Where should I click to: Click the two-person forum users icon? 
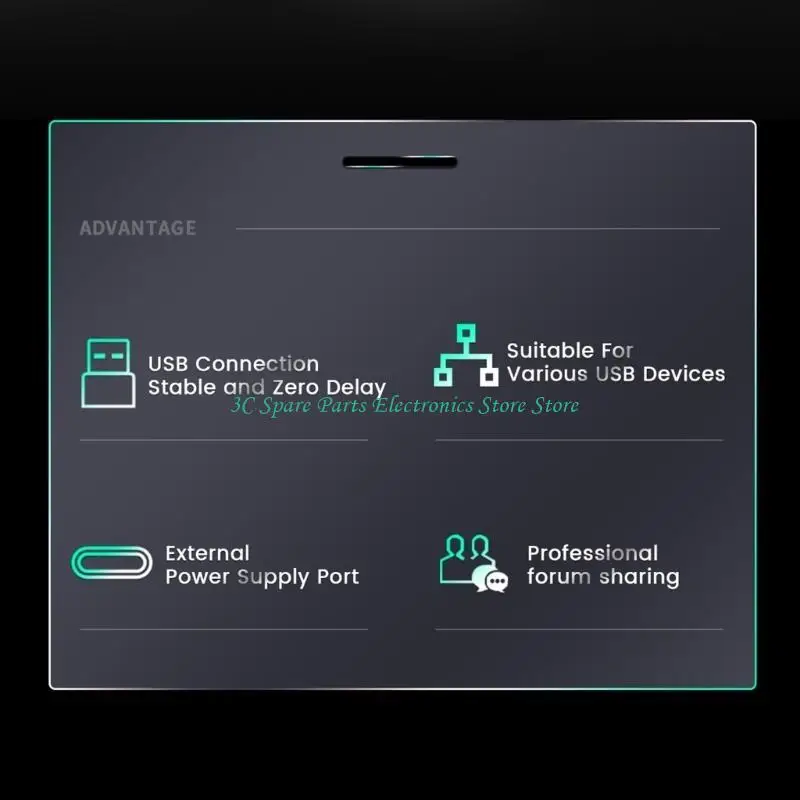click(x=467, y=559)
